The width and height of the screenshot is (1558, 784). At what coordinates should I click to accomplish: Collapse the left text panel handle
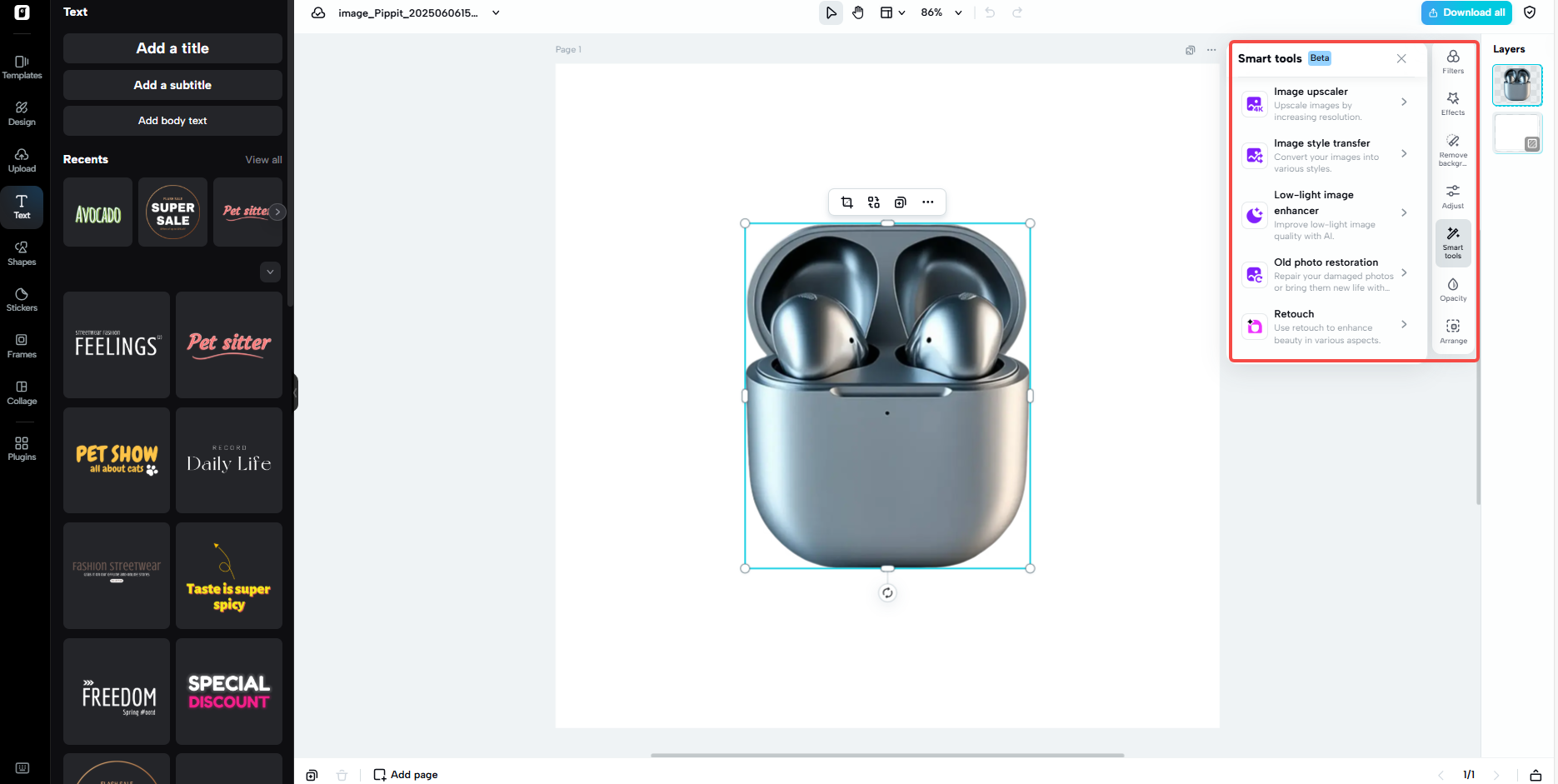tap(295, 392)
